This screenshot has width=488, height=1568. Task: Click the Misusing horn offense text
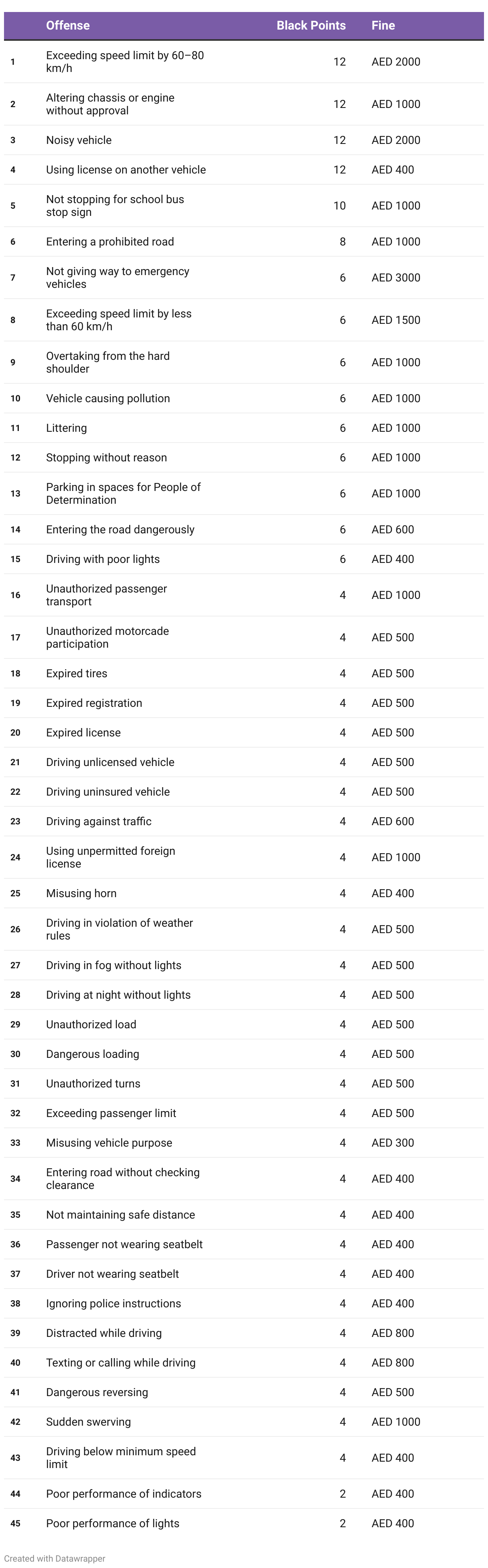pyautogui.click(x=82, y=893)
